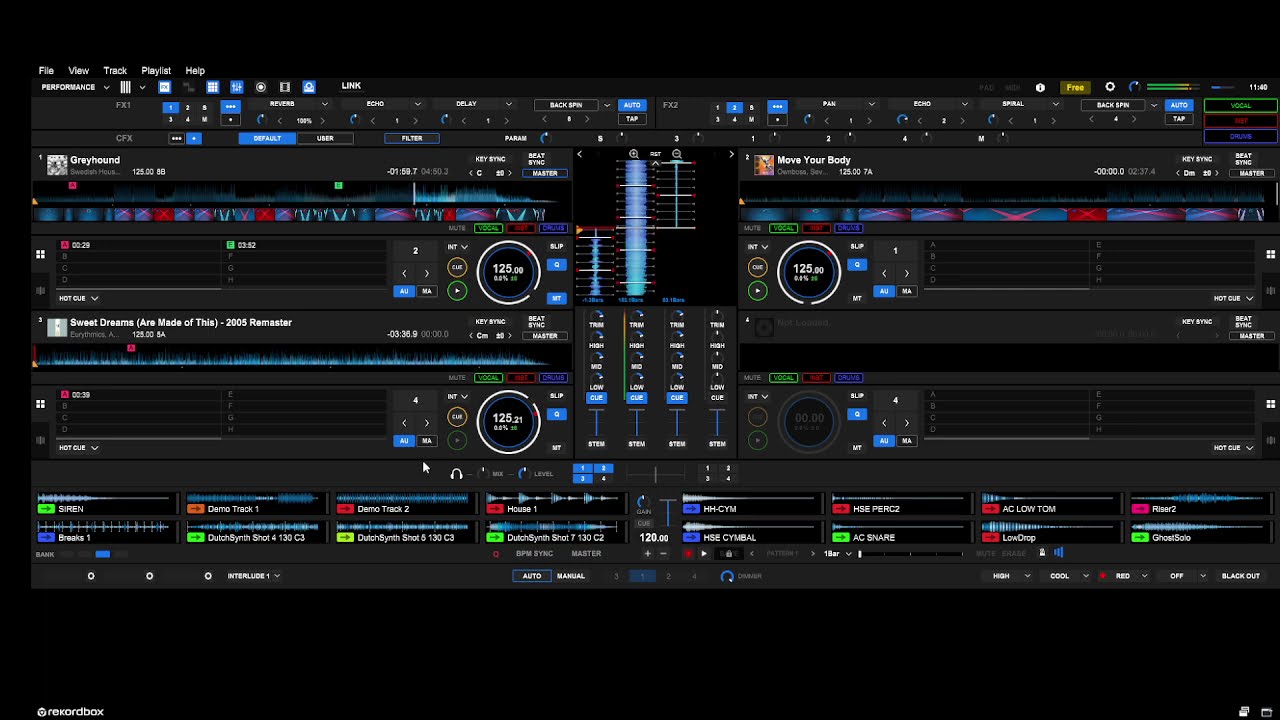
Task: Toggle headphone CUE for the first mixer channel
Action: click(x=596, y=398)
